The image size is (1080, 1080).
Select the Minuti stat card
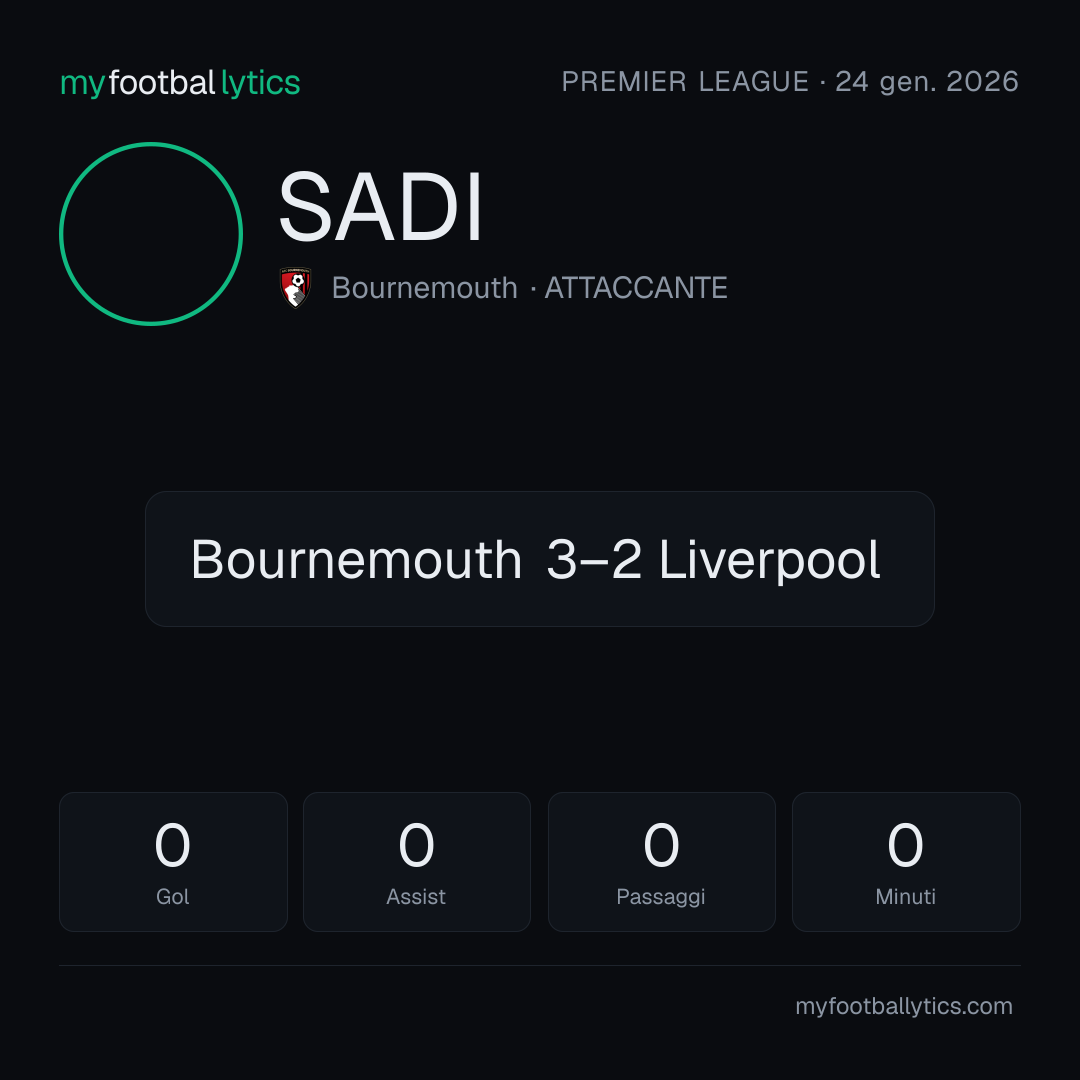pos(906,862)
